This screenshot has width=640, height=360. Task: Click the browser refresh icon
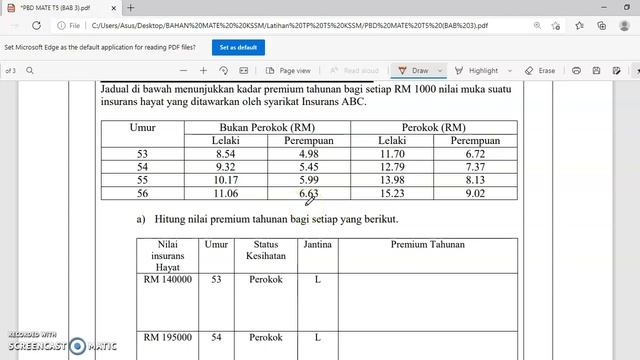(36, 25)
